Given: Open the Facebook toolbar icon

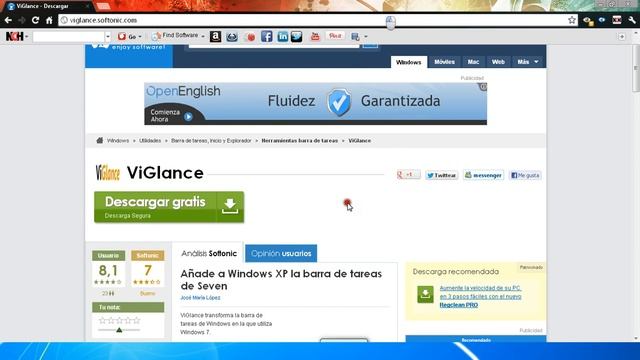Looking at the screenshot, I should (267, 36).
